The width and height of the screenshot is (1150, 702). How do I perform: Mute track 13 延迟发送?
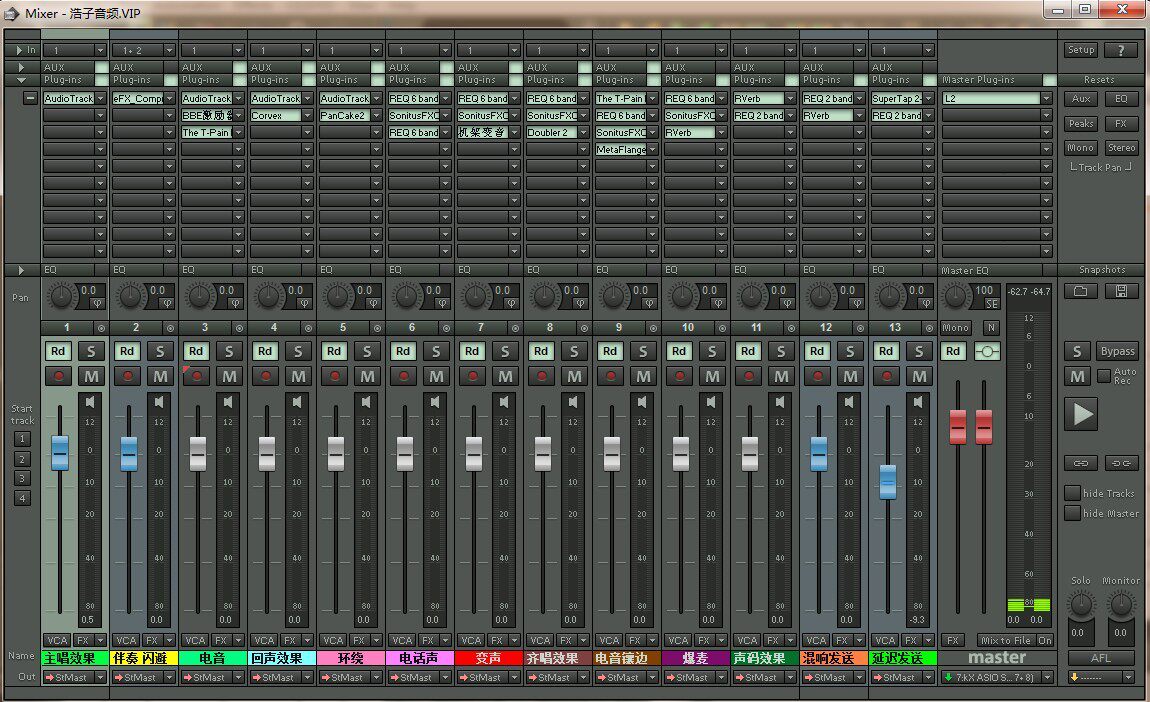coord(918,376)
